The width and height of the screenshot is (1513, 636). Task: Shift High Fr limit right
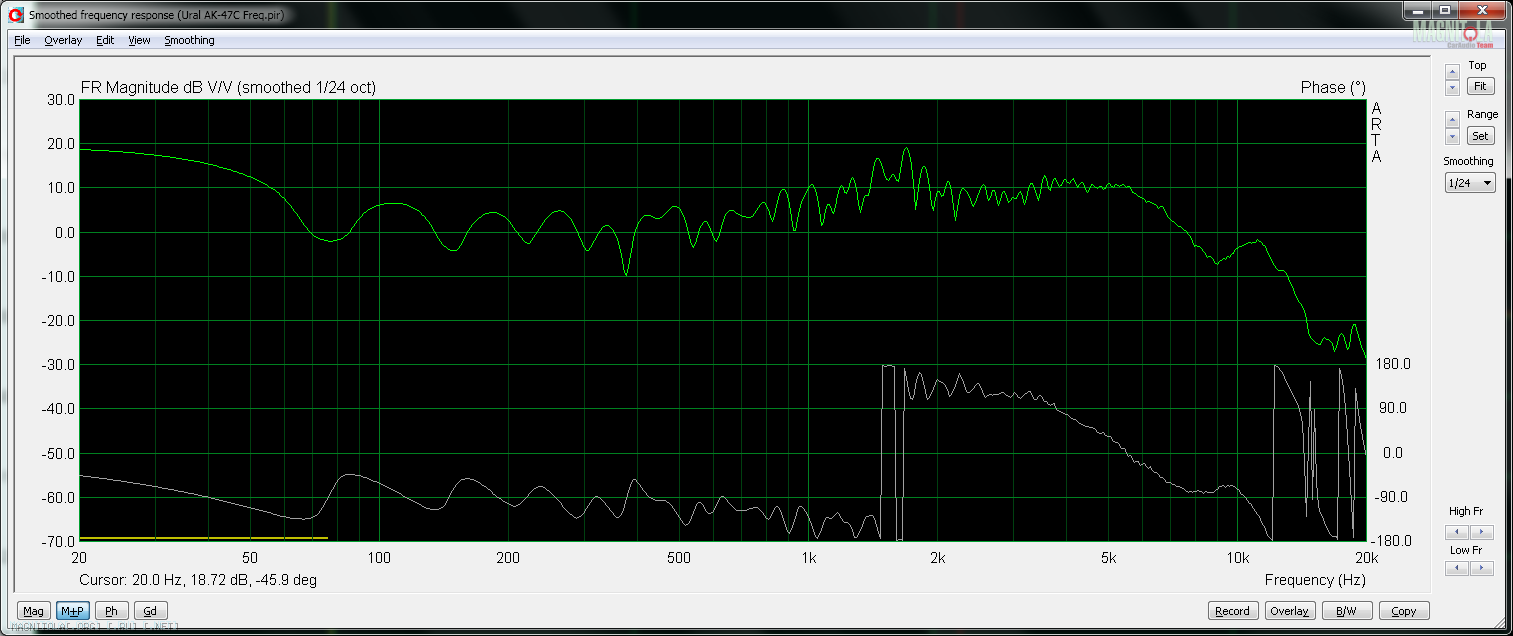(1481, 532)
